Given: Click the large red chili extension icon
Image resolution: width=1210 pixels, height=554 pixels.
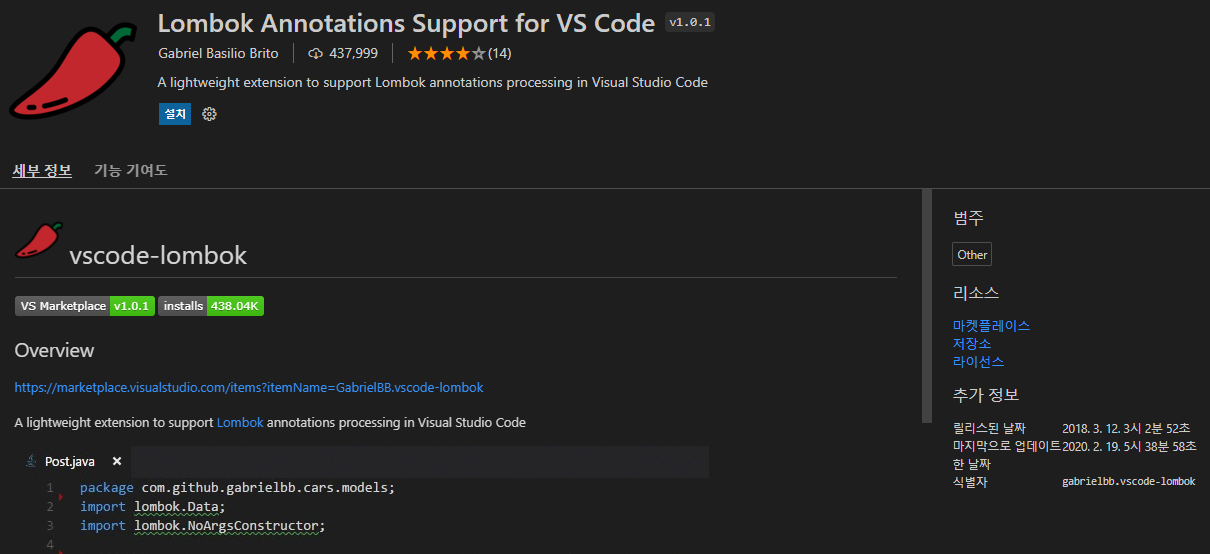Looking at the screenshot, I should pyautogui.click(x=72, y=73).
